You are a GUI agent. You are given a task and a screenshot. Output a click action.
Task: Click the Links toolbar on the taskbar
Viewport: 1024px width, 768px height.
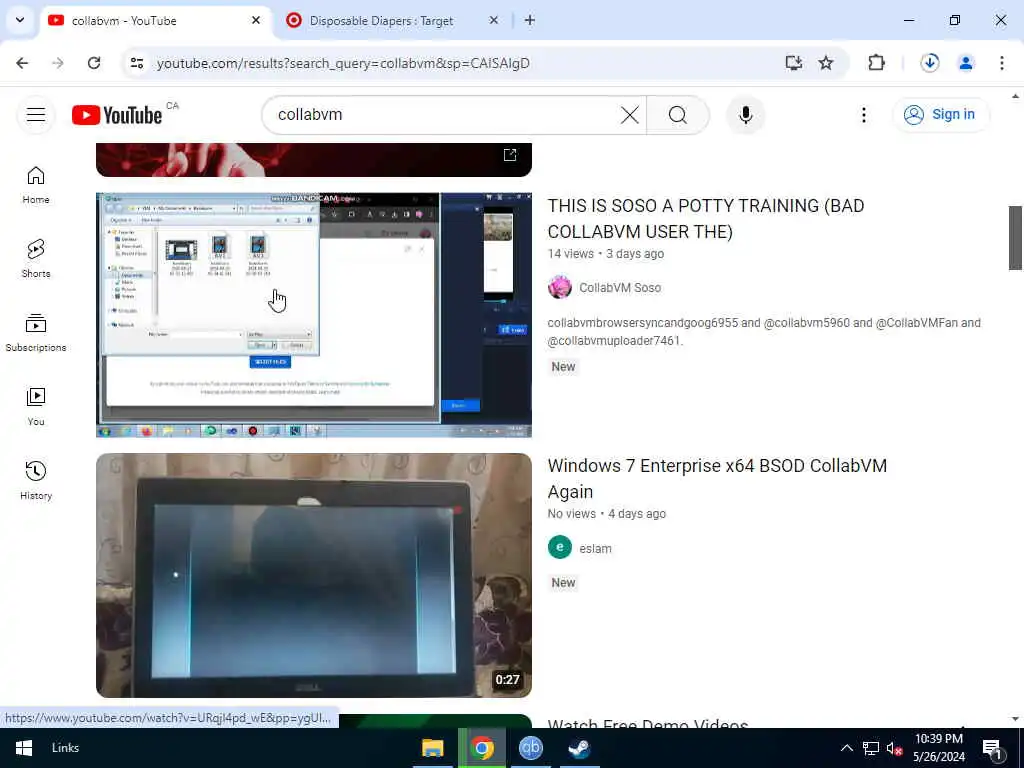click(65, 748)
